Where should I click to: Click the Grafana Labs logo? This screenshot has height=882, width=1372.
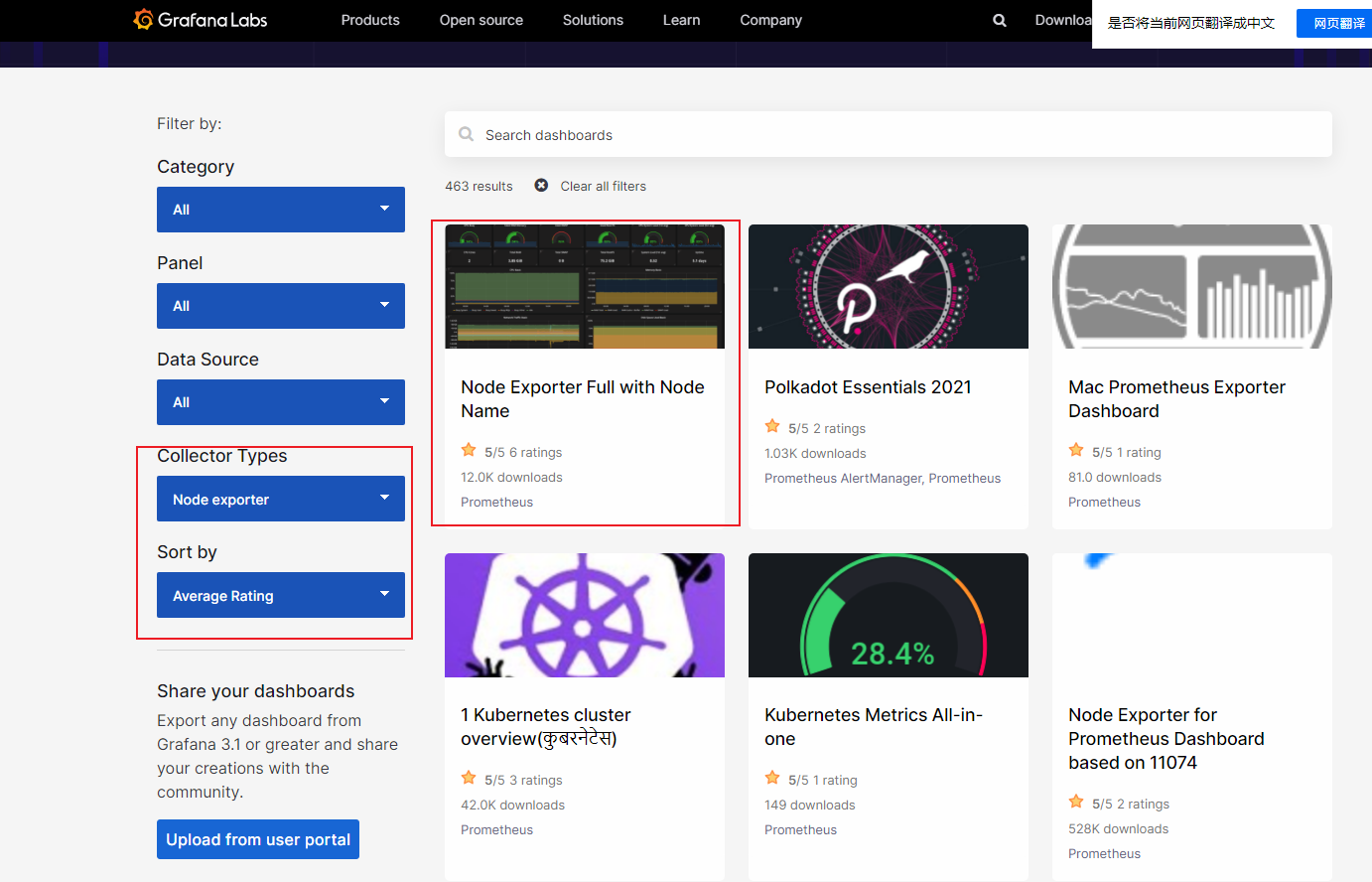pyautogui.click(x=200, y=20)
